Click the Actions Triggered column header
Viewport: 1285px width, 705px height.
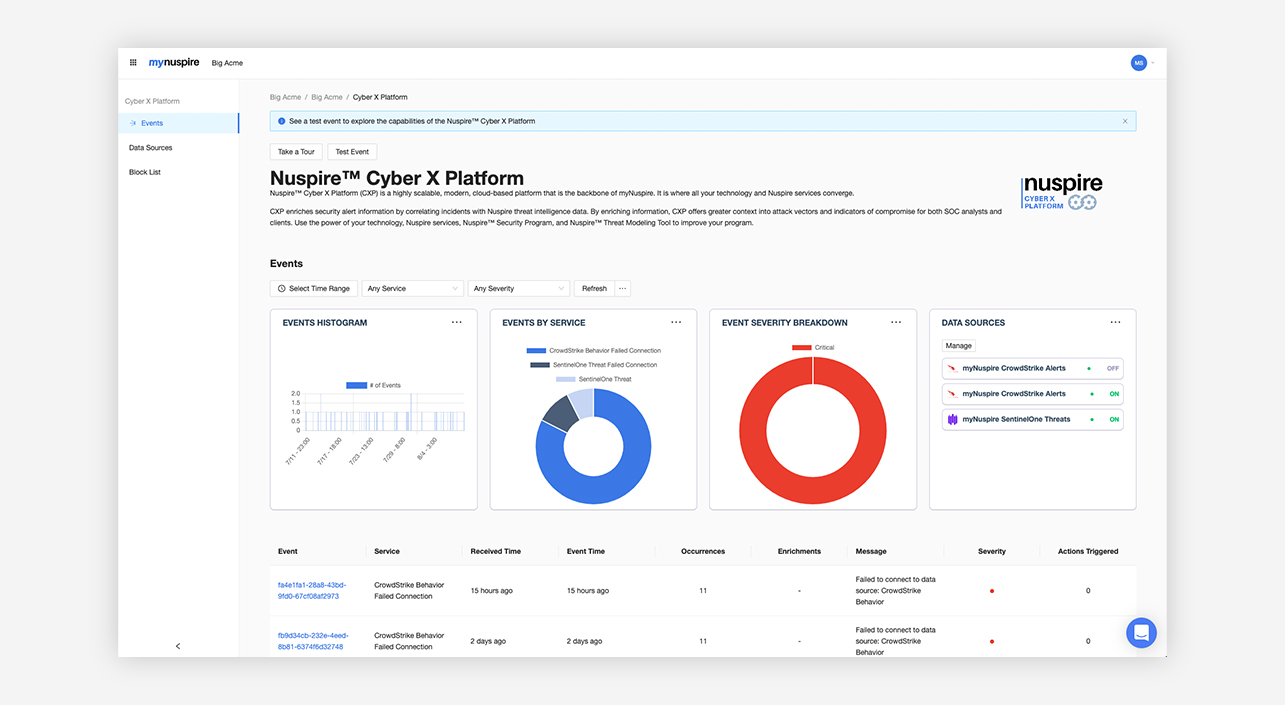1088,551
